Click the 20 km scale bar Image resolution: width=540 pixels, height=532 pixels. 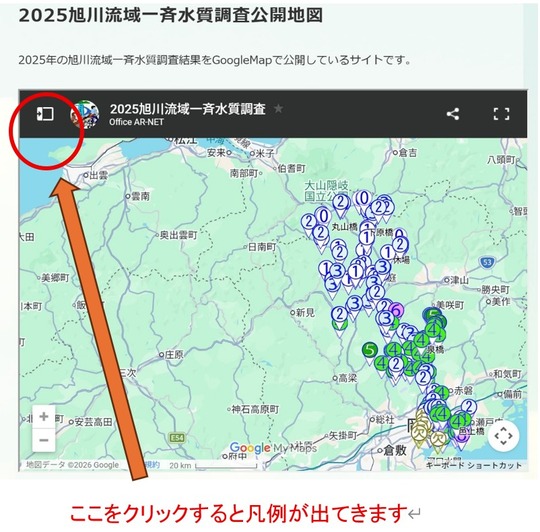coord(213,466)
